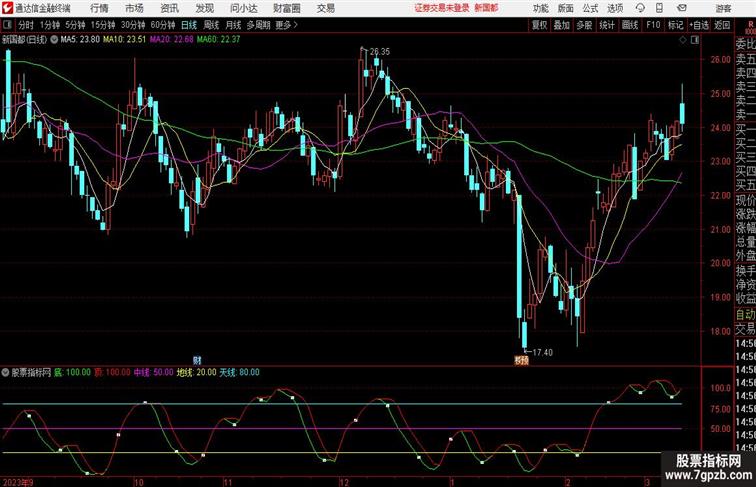This screenshot has width=756, height=487.
Task: Open the 多周期 view tab
Action: tap(258, 25)
